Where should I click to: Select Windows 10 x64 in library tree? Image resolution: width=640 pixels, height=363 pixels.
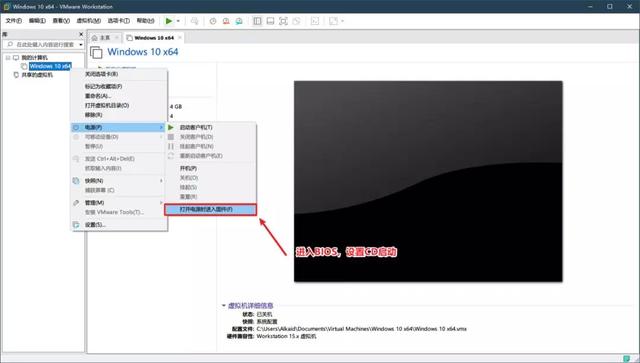[50, 66]
